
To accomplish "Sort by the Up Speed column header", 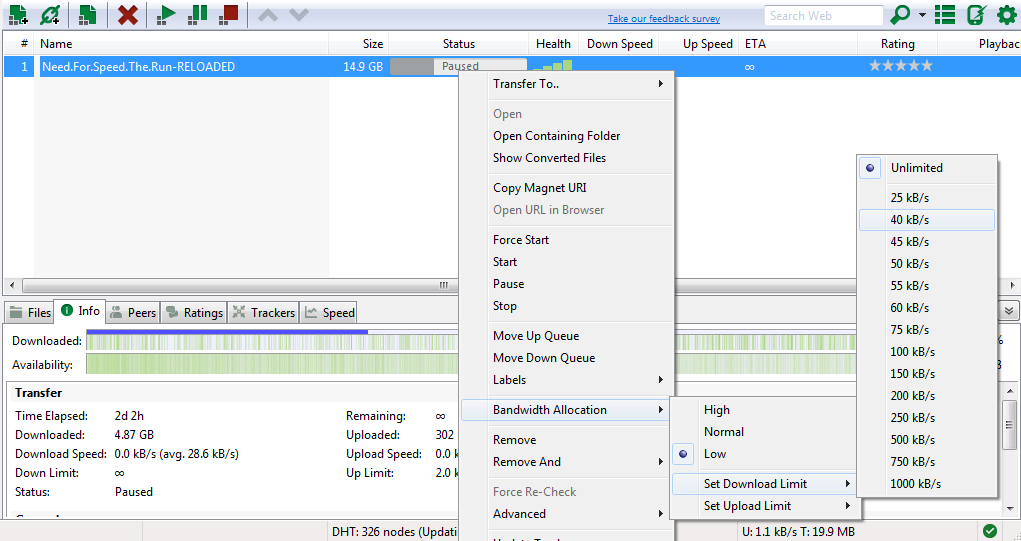I will click(700, 44).
